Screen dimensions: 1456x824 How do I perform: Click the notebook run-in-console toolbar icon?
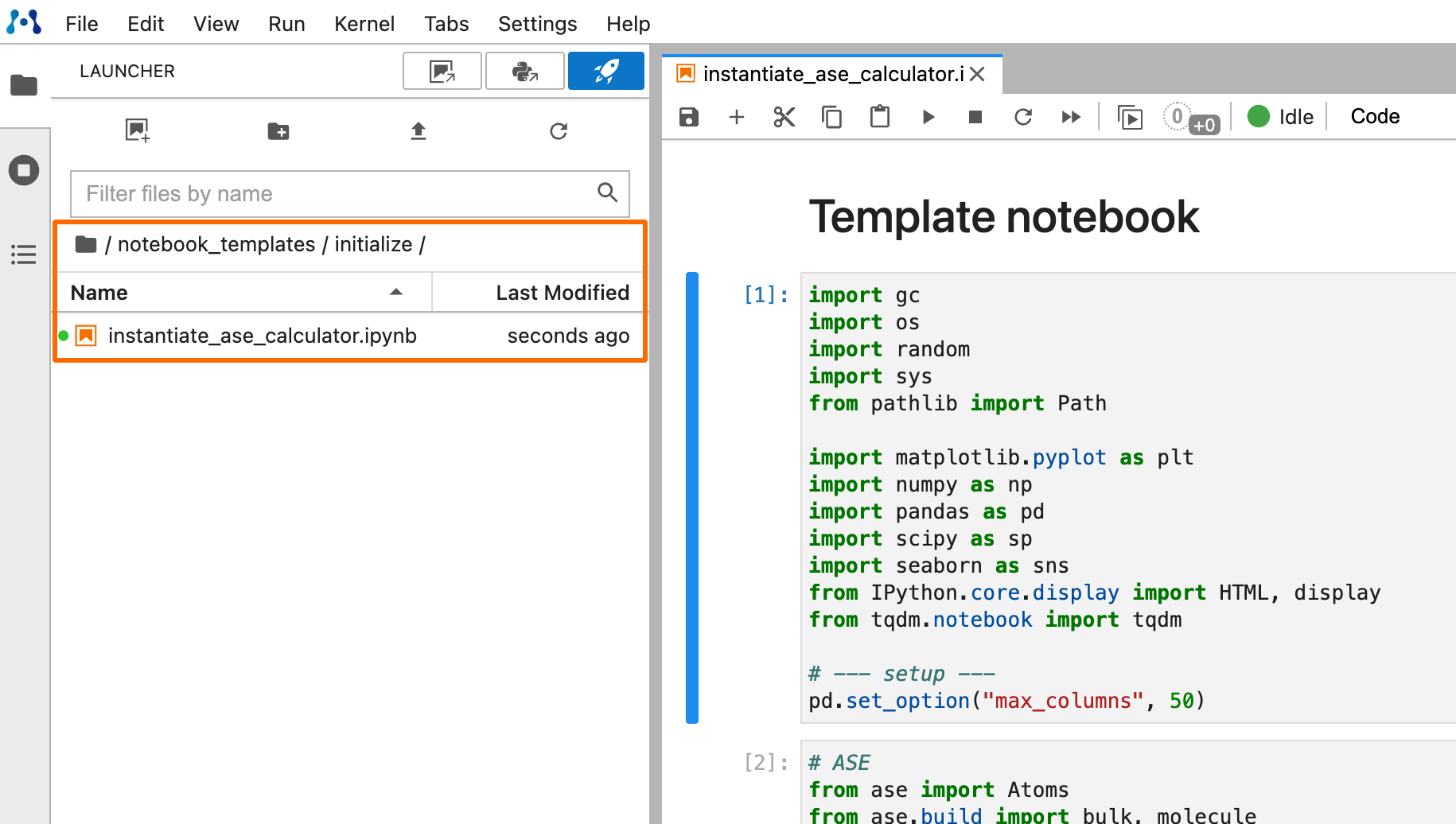click(x=1130, y=117)
